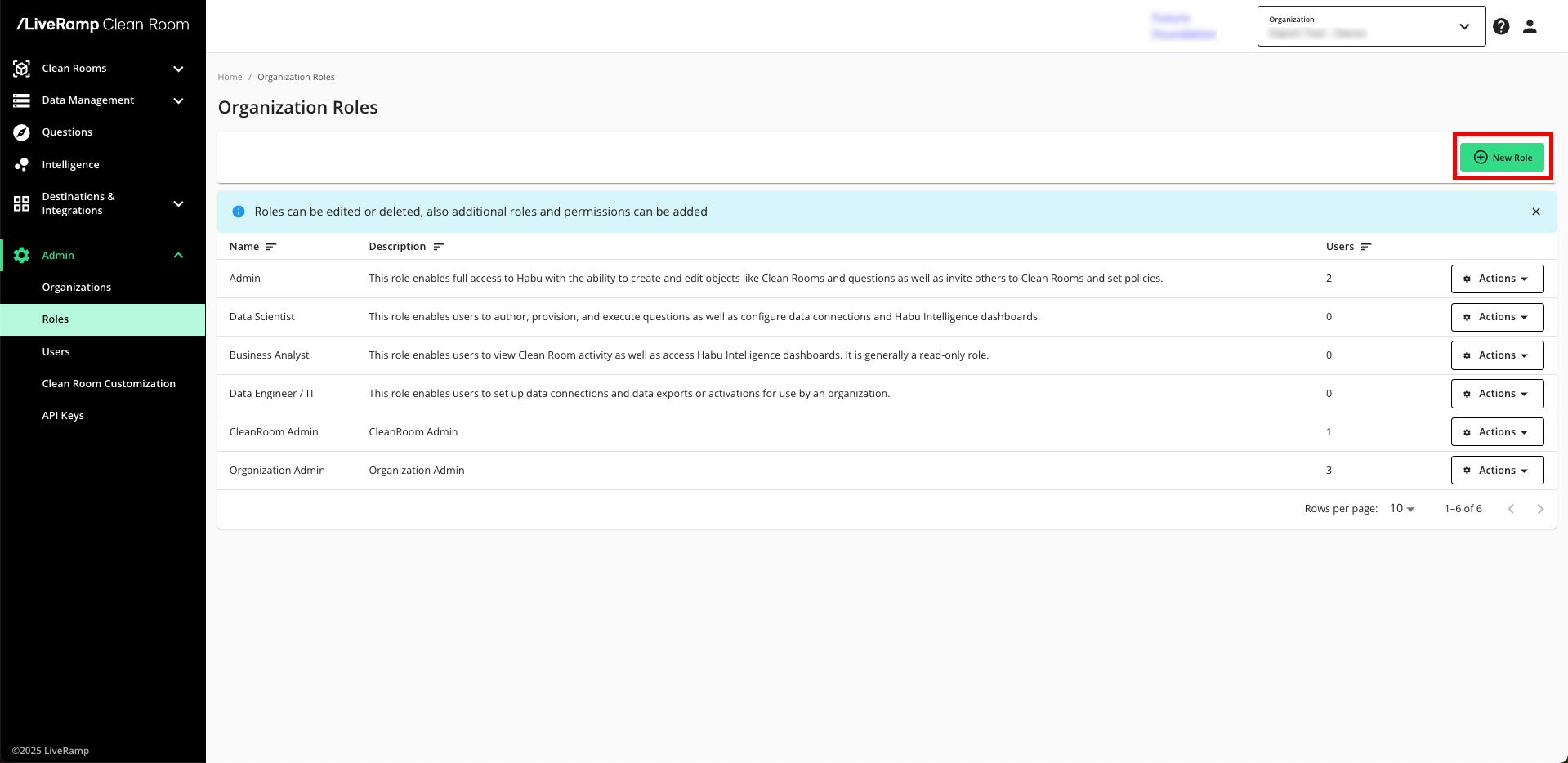The image size is (1568, 763).
Task: Click the Admin role name cell
Action: click(244, 279)
